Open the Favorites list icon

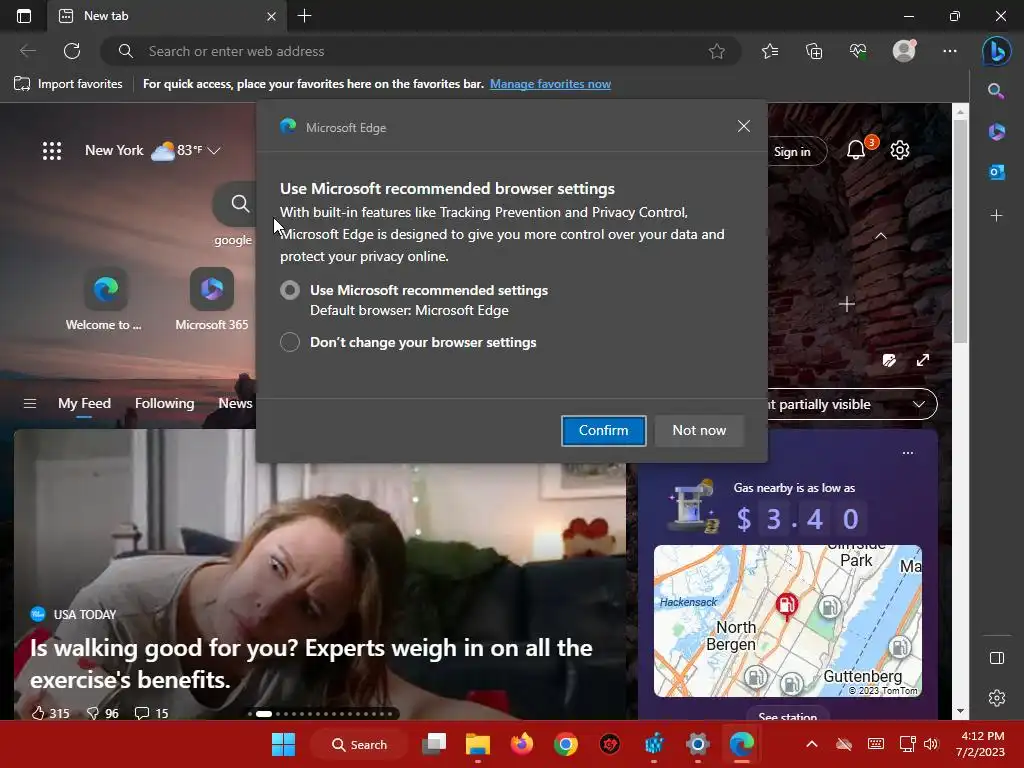[x=770, y=51]
